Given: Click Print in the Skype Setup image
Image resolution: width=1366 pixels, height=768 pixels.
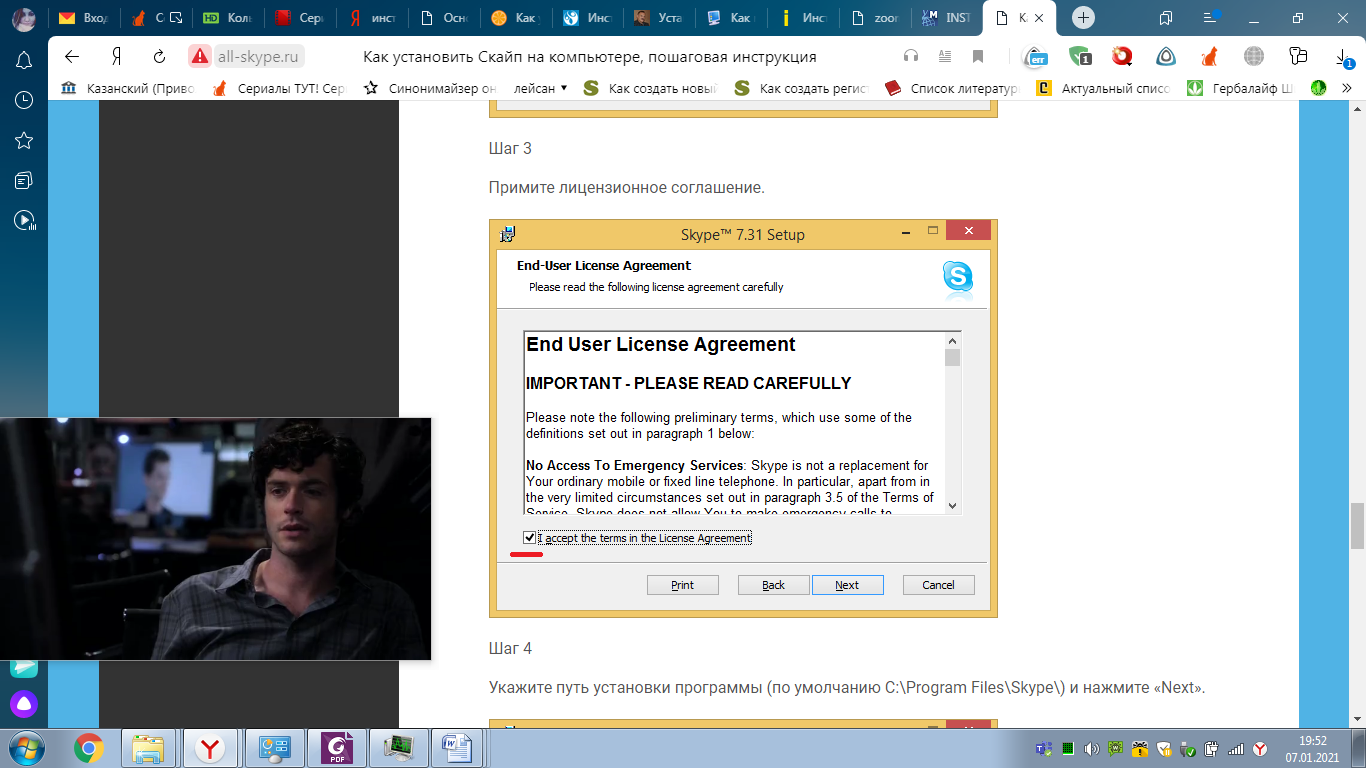Looking at the screenshot, I should click(x=682, y=585).
